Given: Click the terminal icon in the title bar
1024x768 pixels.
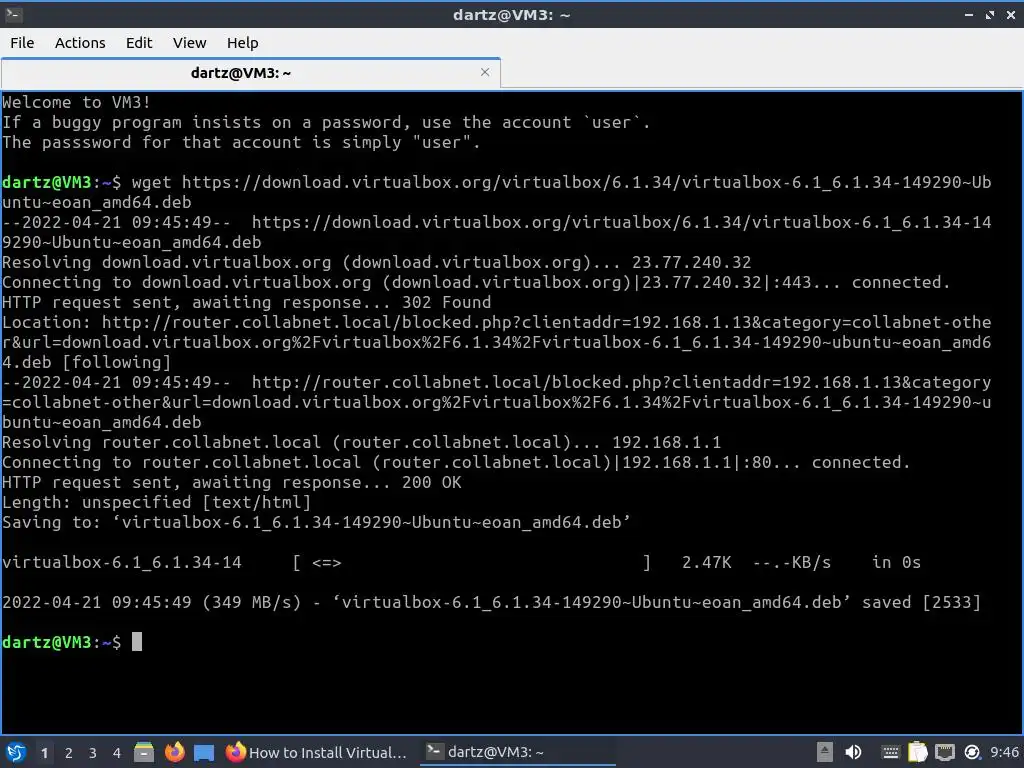Looking at the screenshot, I should (x=13, y=14).
